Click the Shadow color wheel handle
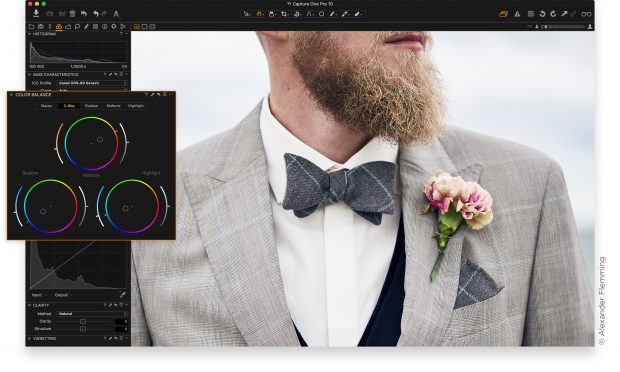 tap(43, 211)
